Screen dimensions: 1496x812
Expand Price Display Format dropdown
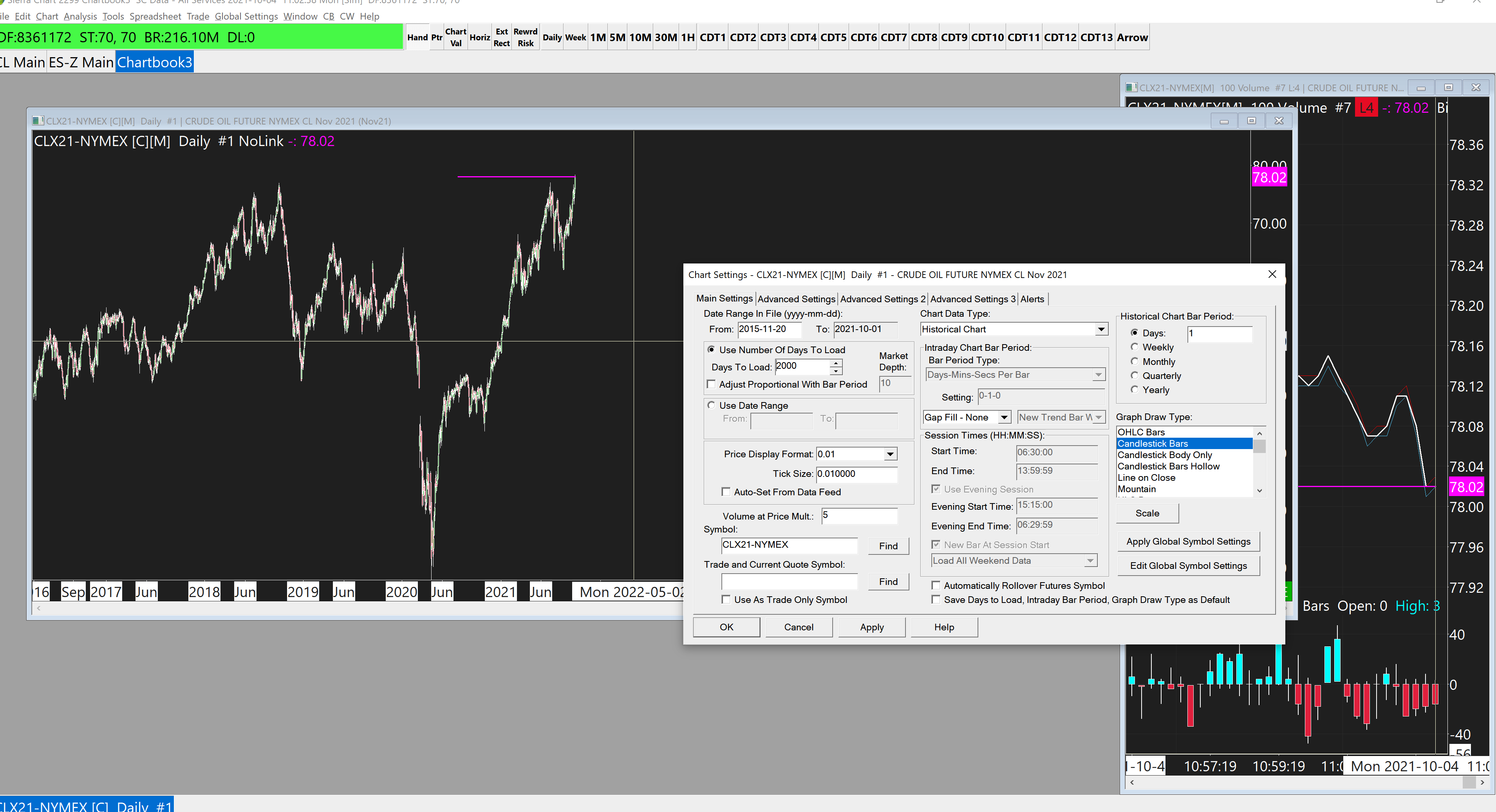point(890,454)
